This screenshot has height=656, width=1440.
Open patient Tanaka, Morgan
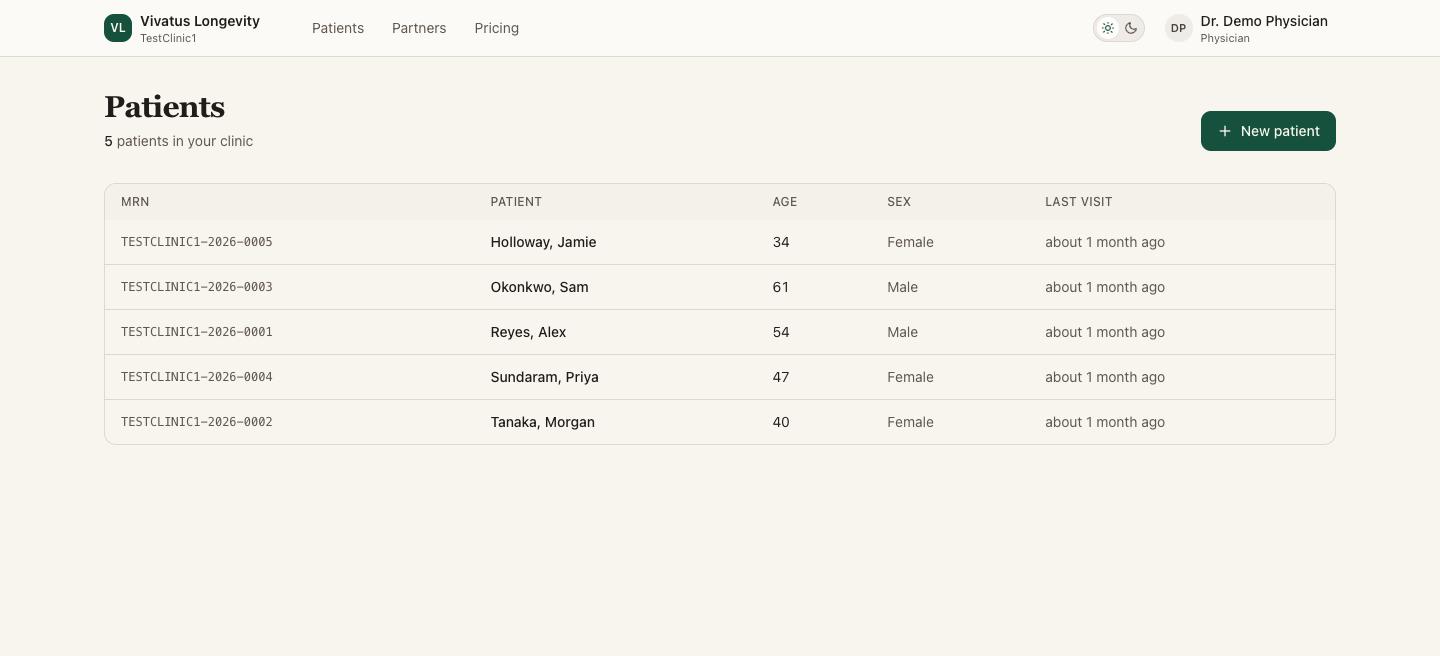(x=542, y=422)
